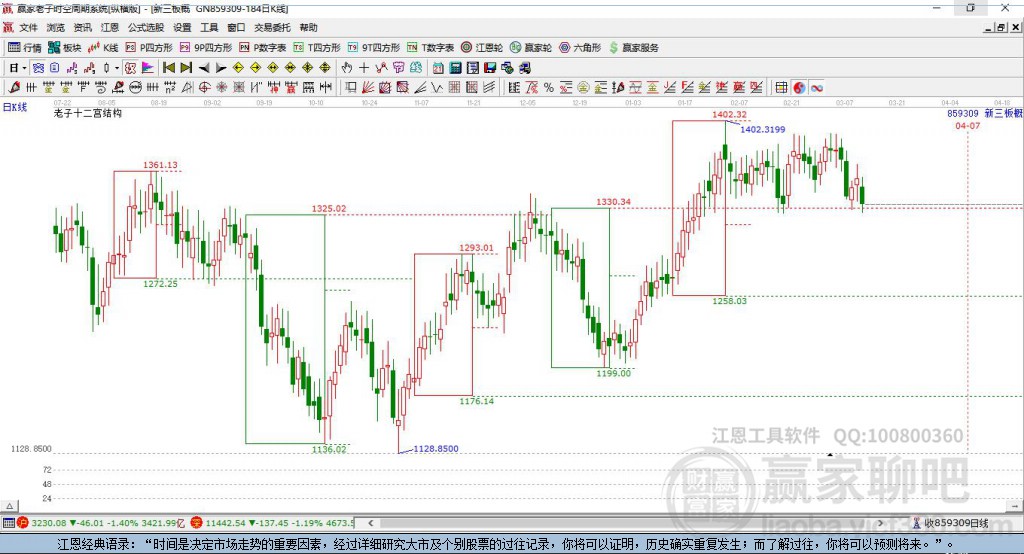Open the 窗口 menu
1024x554 pixels.
click(236, 27)
